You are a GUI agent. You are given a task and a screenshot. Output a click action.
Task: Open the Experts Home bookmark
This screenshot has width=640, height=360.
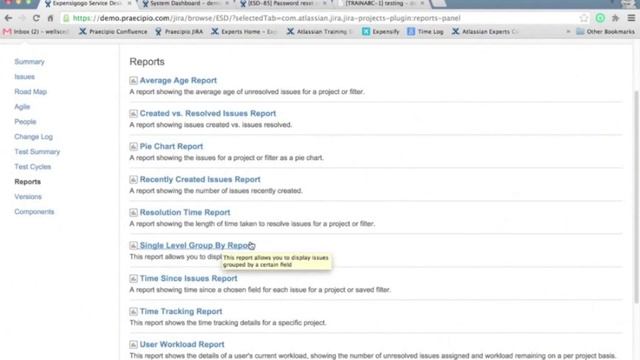coord(244,31)
